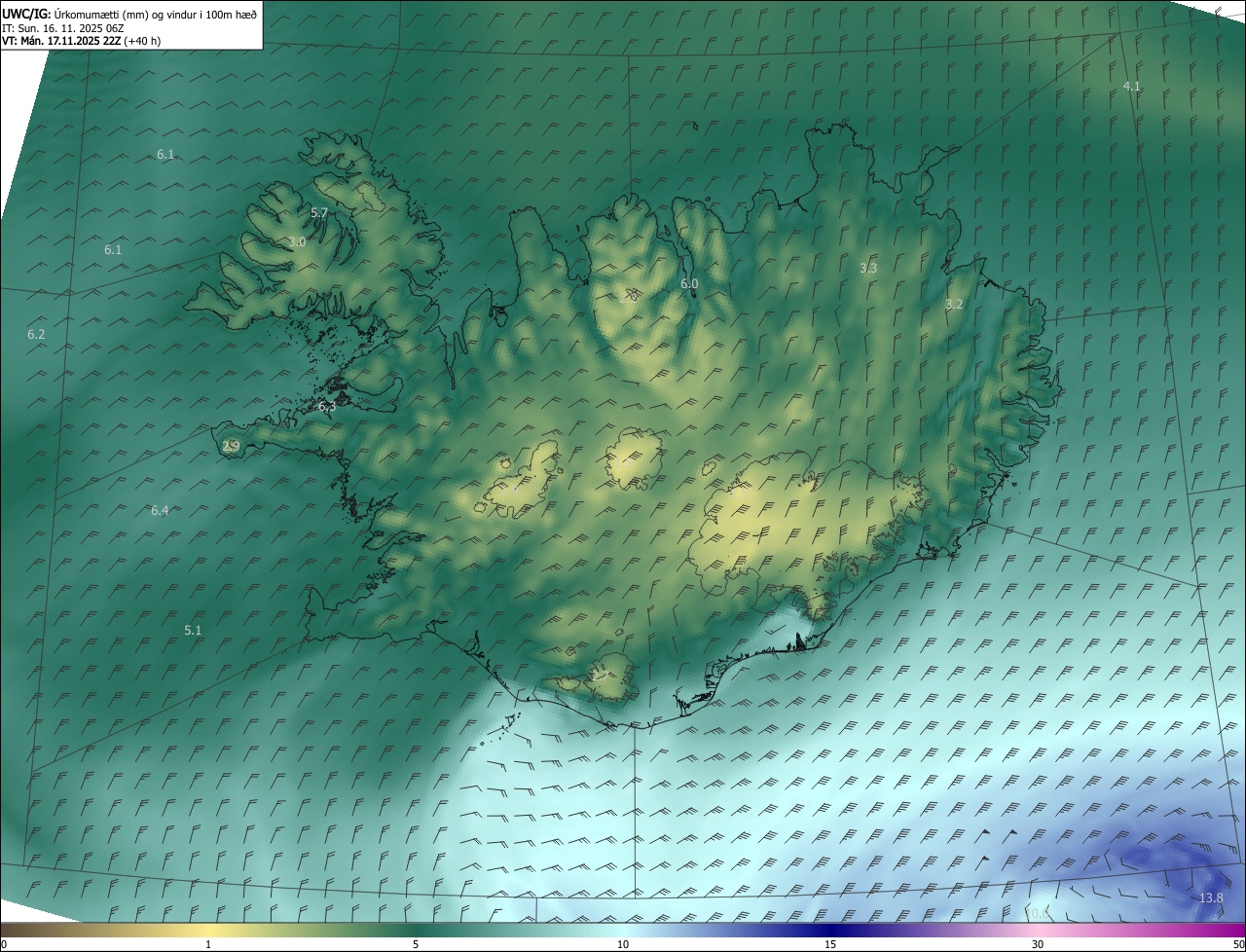Click the initial time line 'IT: Sun. 16. 11. 2025 06Z'
This screenshot has height=952, width=1246.
tap(62, 28)
